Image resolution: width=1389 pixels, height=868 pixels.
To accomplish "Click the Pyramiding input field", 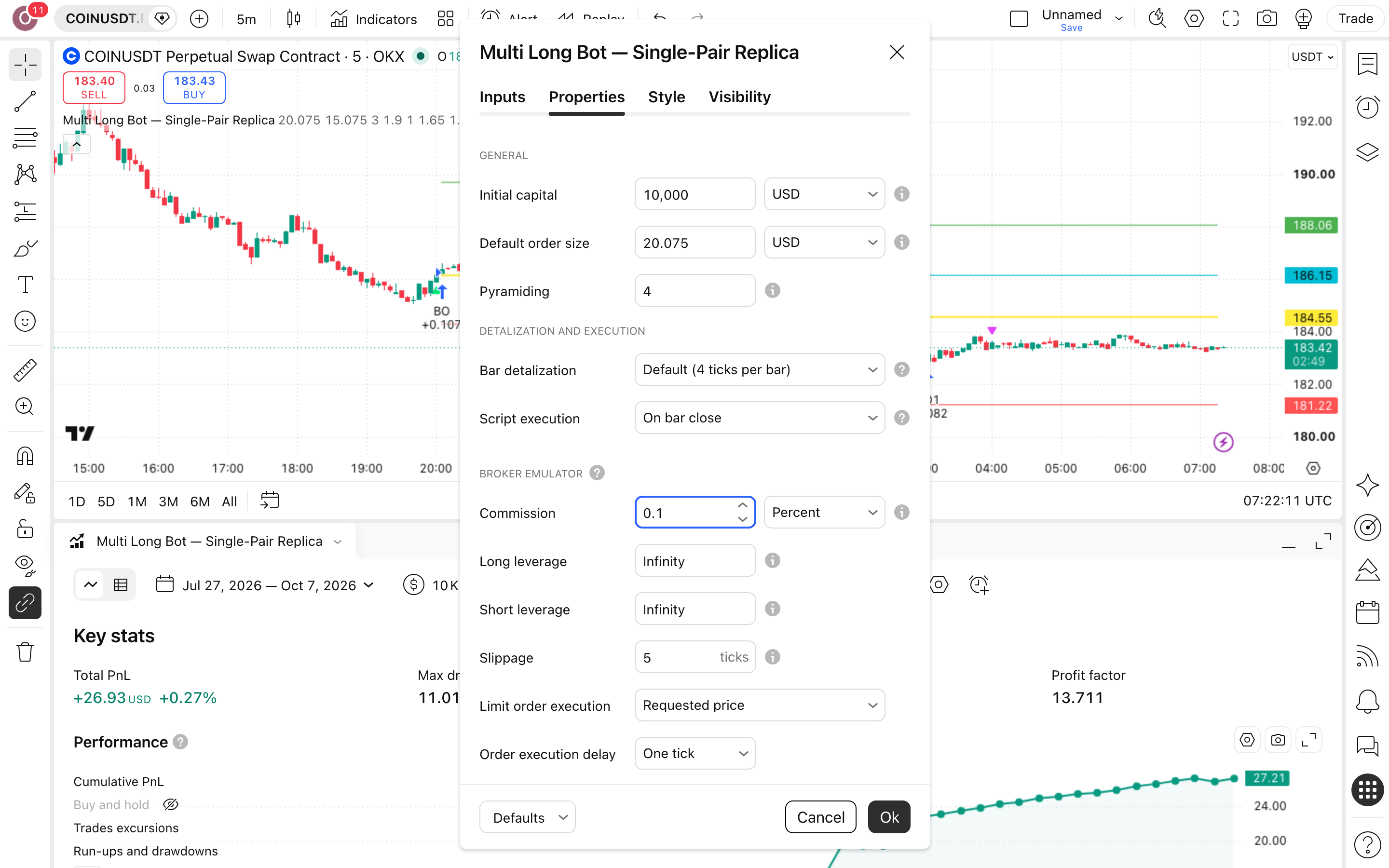I will [x=695, y=290].
